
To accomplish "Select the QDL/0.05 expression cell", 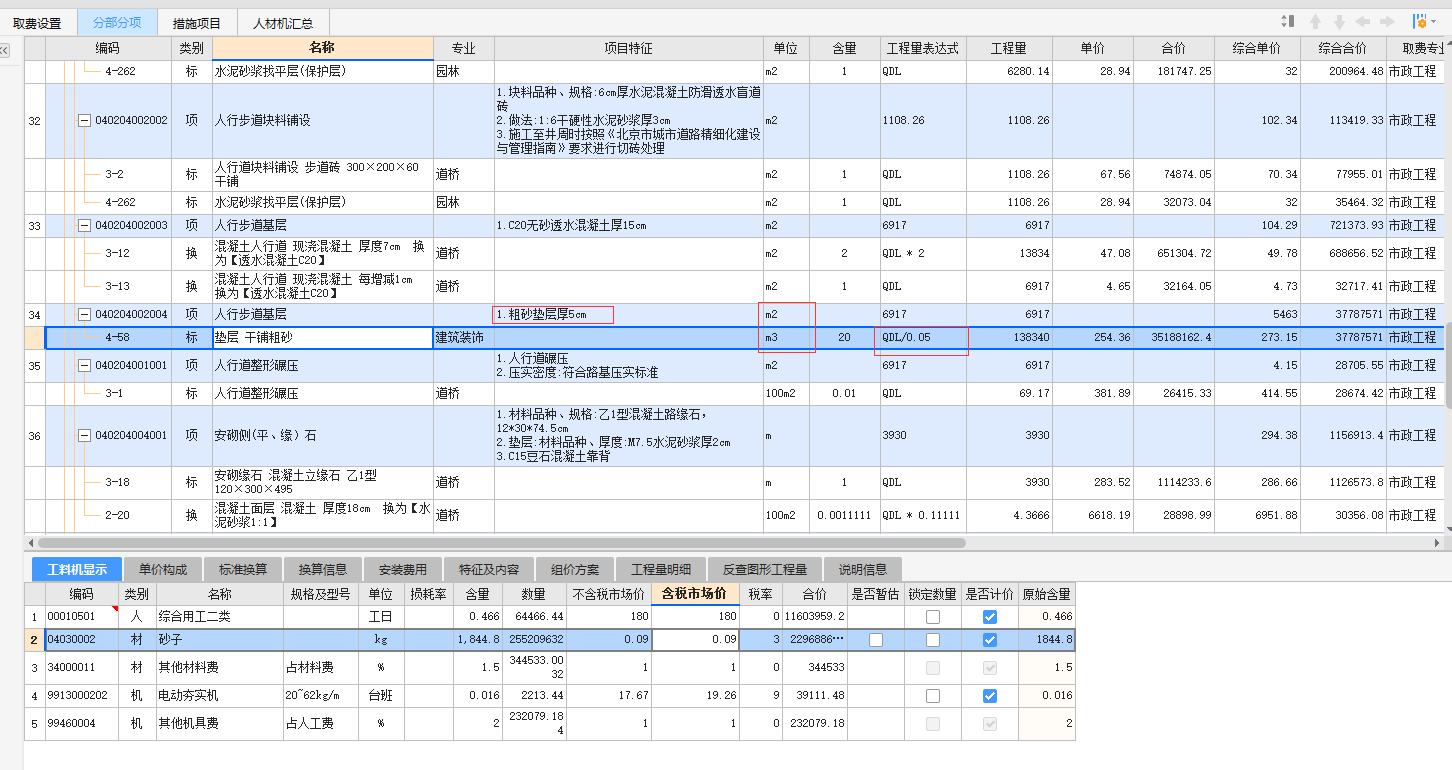I will [x=922, y=338].
